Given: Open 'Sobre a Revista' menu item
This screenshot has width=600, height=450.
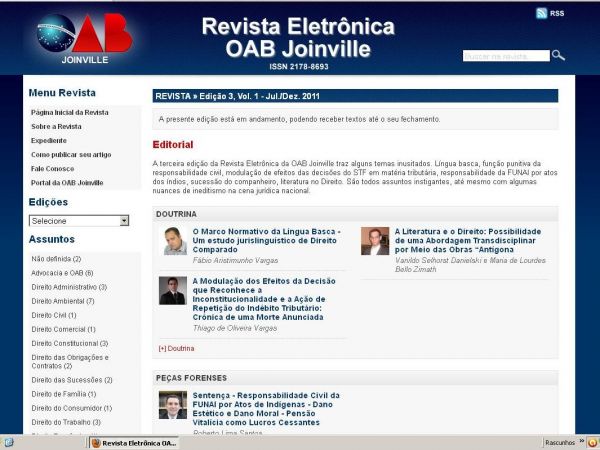Looking at the screenshot, I should coord(56,127).
